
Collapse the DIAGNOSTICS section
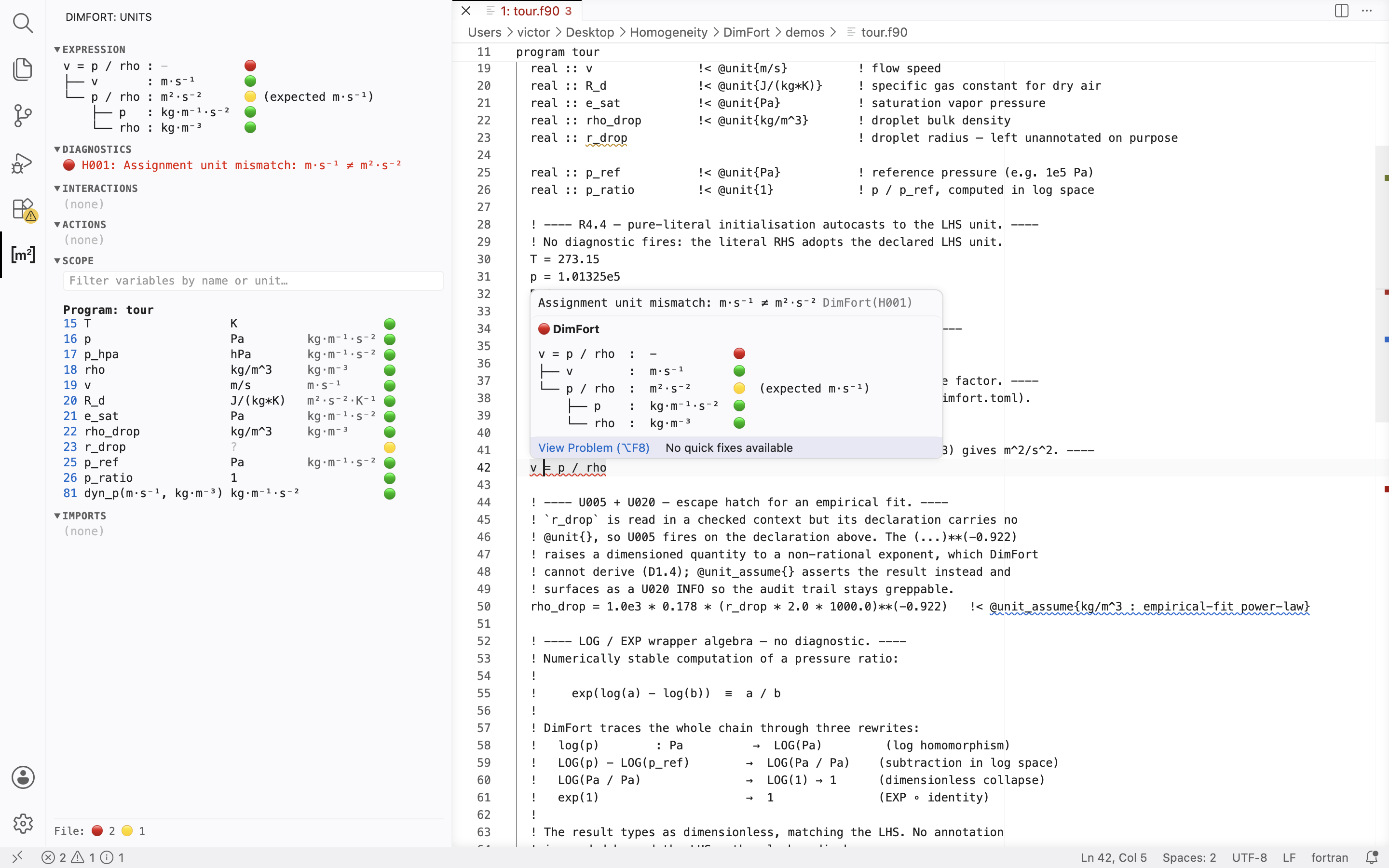93,149
